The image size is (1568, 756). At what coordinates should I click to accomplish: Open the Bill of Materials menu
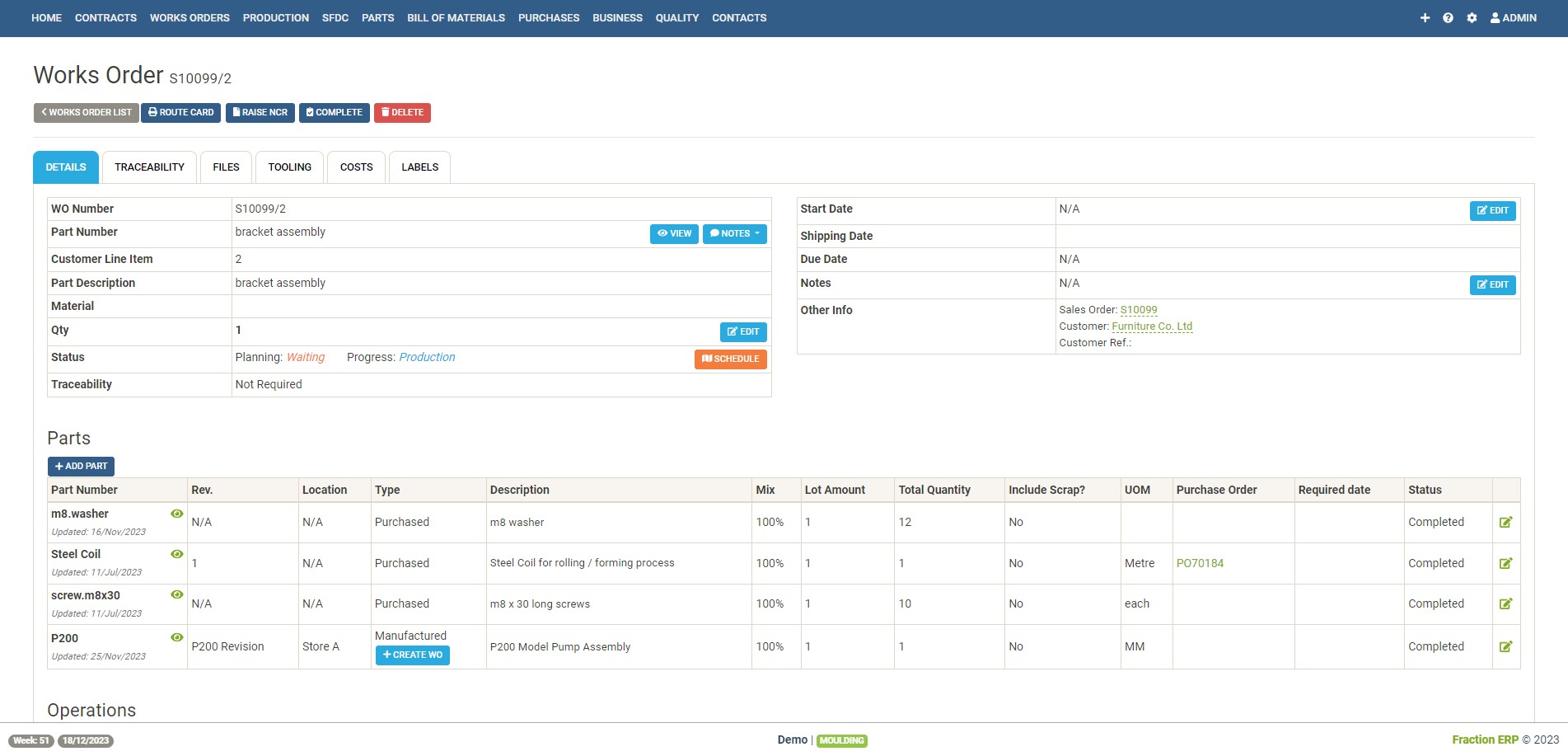coord(456,18)
